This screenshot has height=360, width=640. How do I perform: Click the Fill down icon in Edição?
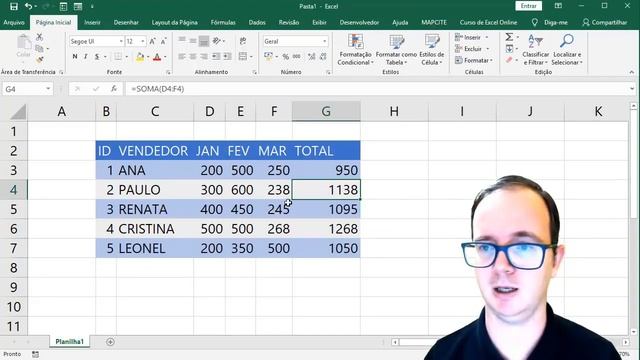[x=509, y=49]
